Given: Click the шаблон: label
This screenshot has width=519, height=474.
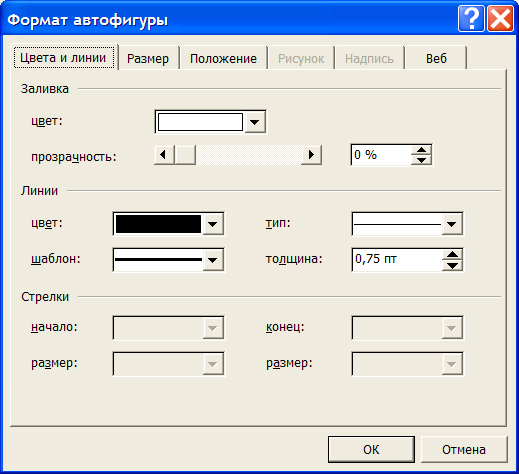Looking at the screenshot, I should (x=56, y=259).
